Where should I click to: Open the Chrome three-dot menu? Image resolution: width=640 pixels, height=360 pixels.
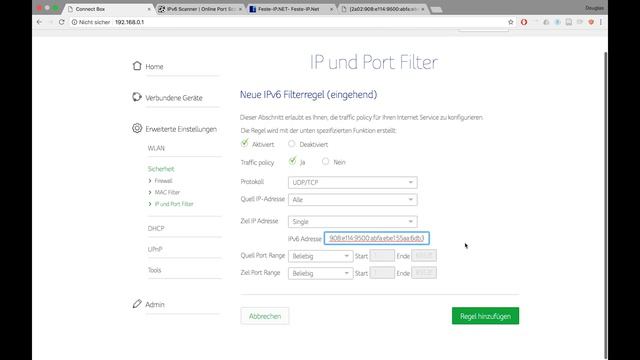tap(601, 22)
